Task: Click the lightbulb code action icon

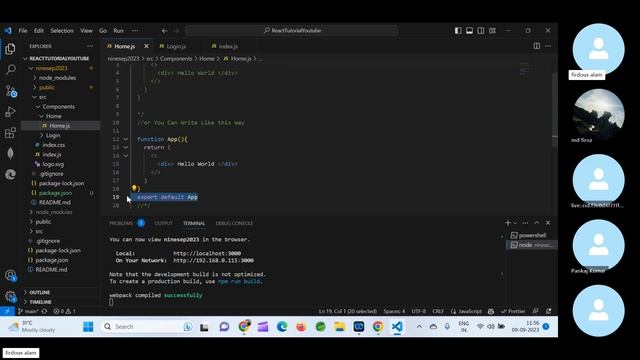Action: coord(134,188)
